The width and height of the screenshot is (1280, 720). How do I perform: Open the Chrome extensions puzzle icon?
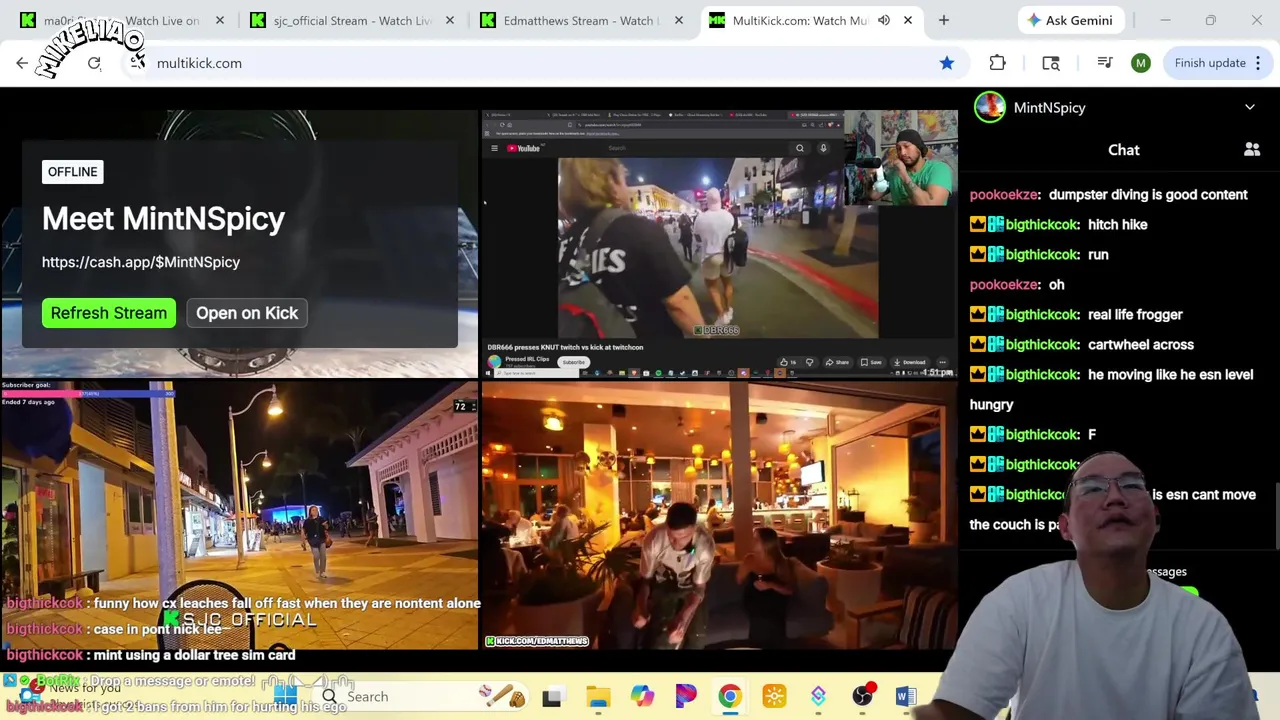point(997,63)
